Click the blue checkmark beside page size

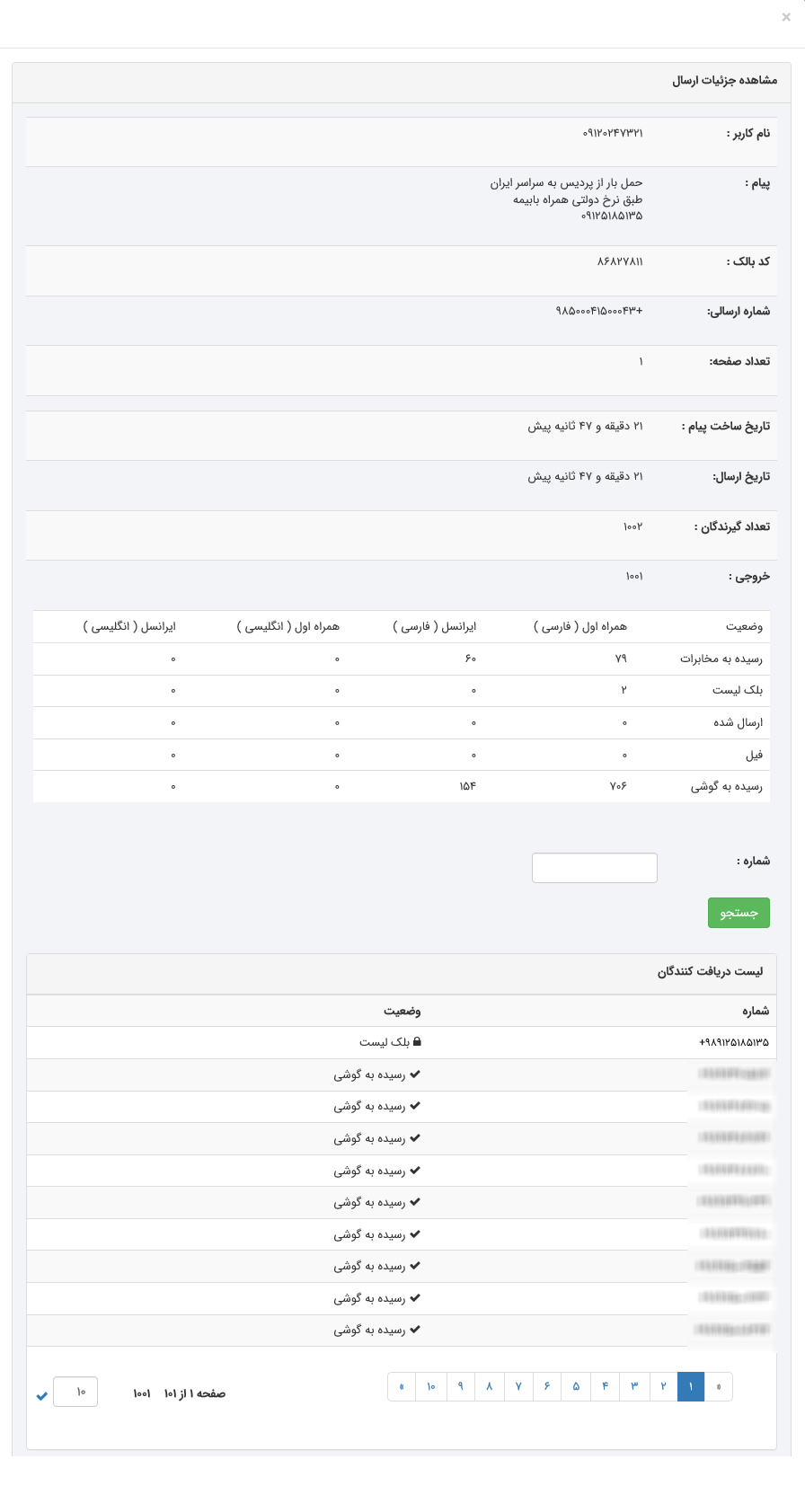(41, 1395)
